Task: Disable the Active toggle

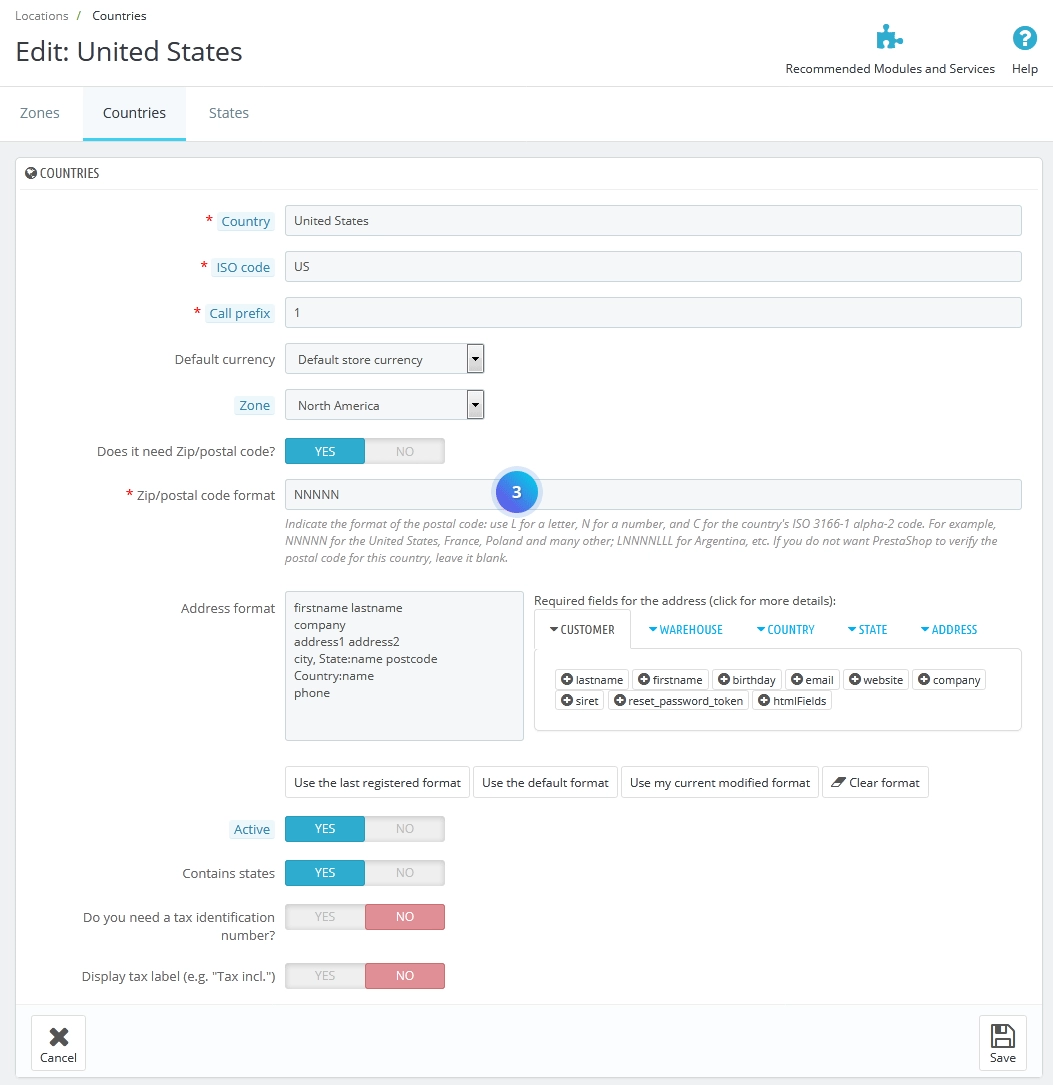Action: tap(405, 828)
